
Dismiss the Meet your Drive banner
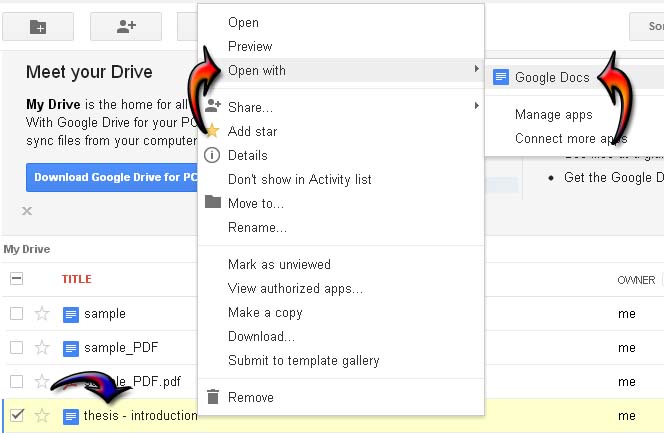[x=27, y=211]
